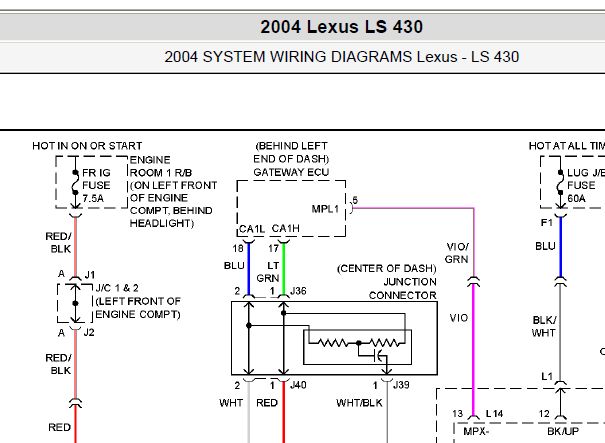Click "RED/BLK" label below connector J2
This screenshot has height=443, width=605.
coord(58,364)
